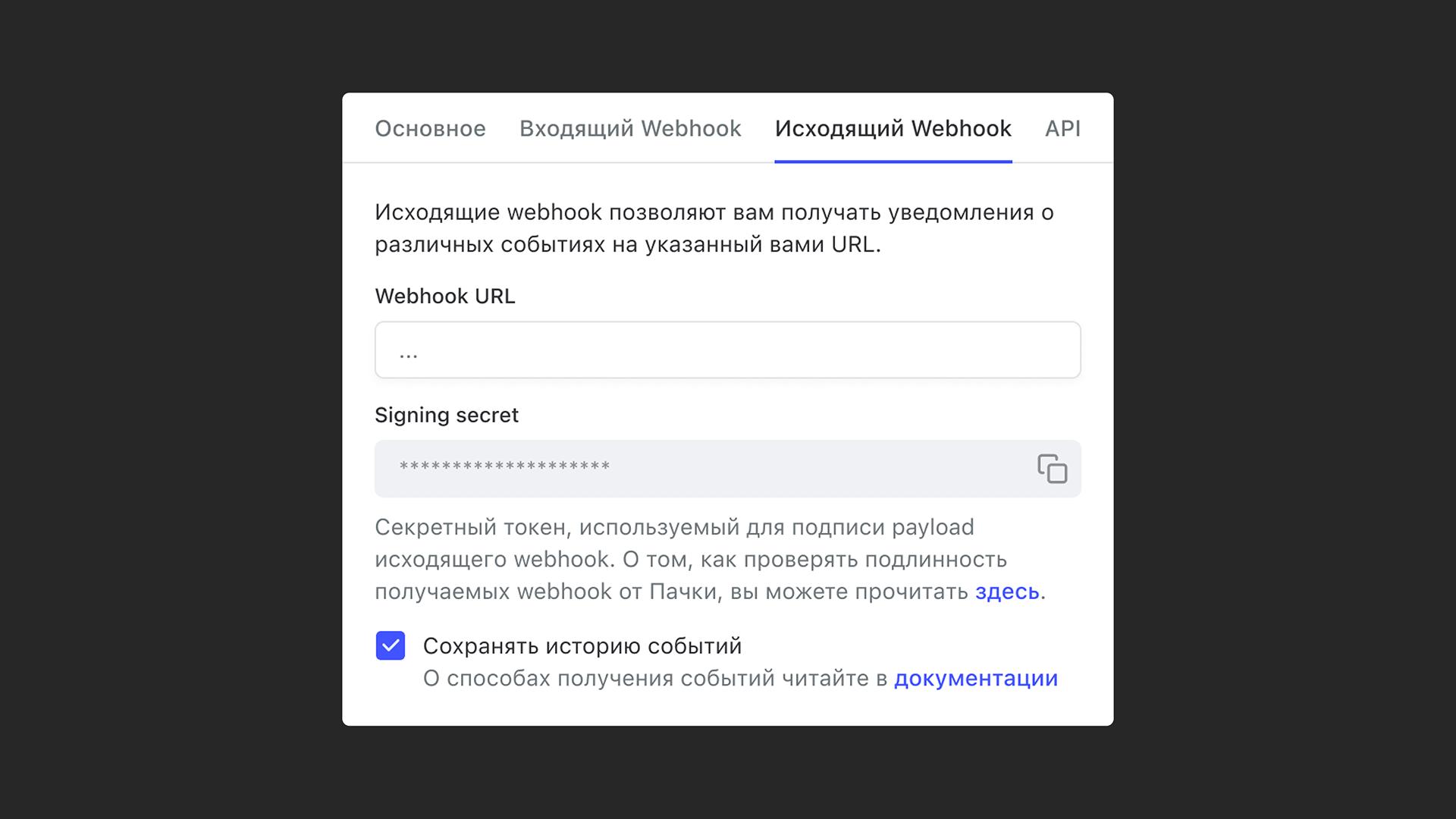Click the intro paragraph about Исходящие webhook
Viewport: 1456px width, 819px height.
pyautogui.click(x=713, y=227)
